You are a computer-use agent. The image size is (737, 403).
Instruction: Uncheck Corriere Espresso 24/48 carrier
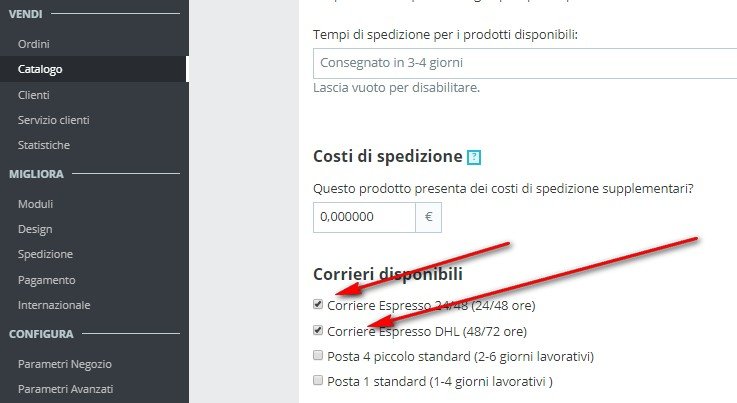(318, 304)
